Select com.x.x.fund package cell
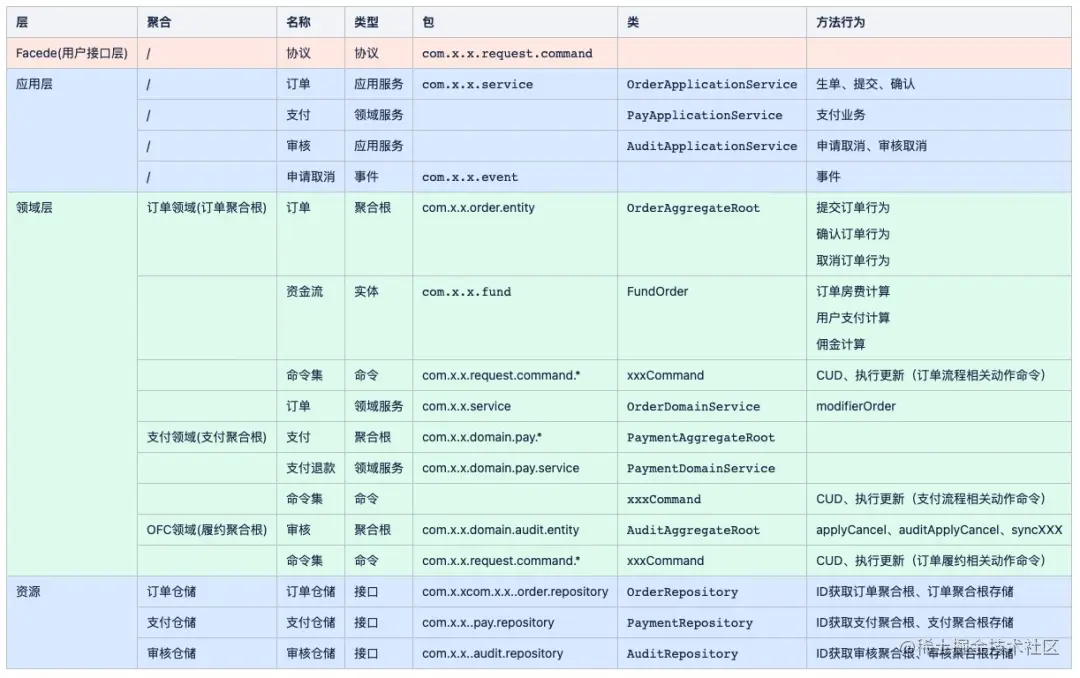The height and width of the screenshot is (678, 1080). tap(515, 318)
